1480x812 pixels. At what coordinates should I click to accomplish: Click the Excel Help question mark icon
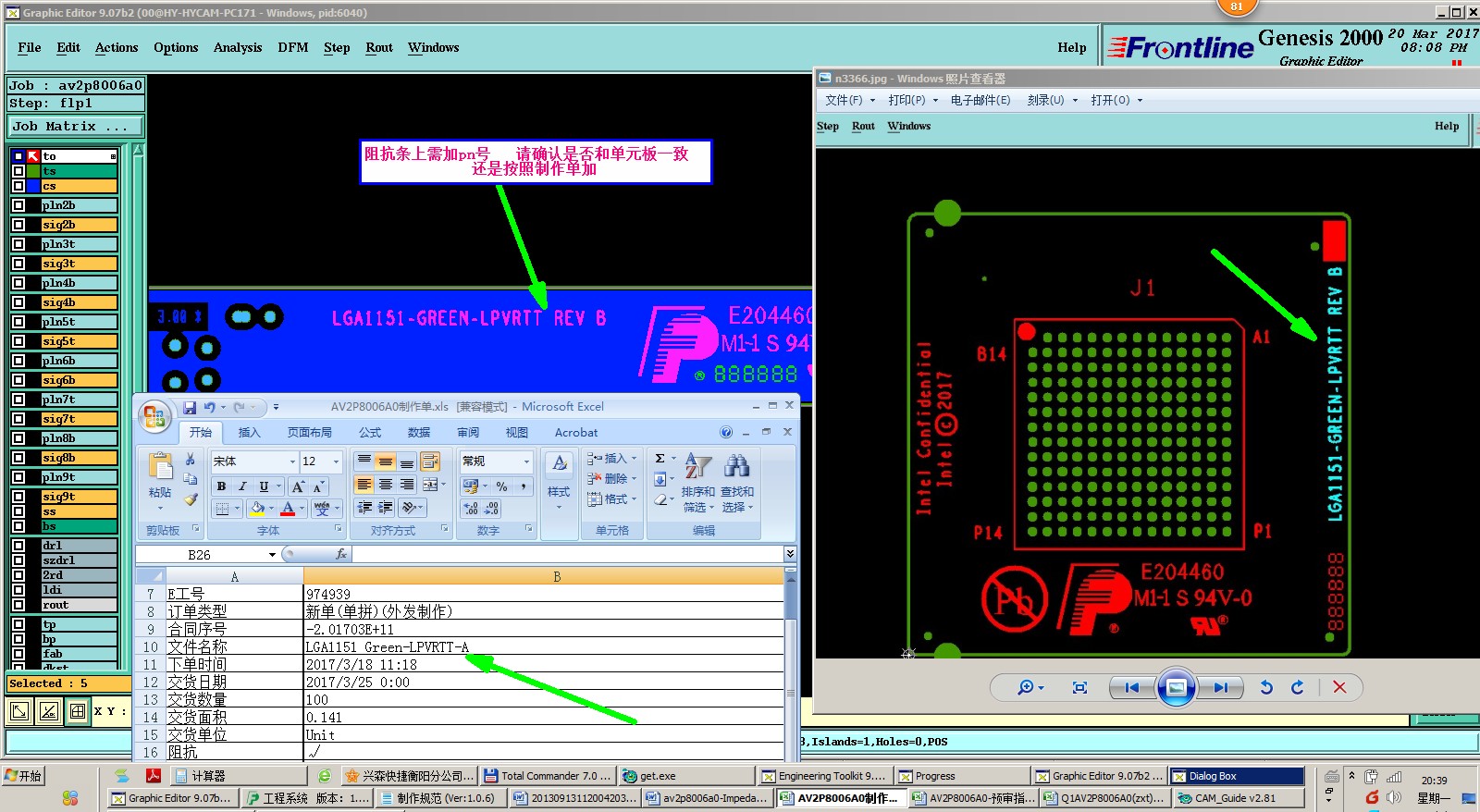click(726, 432)
